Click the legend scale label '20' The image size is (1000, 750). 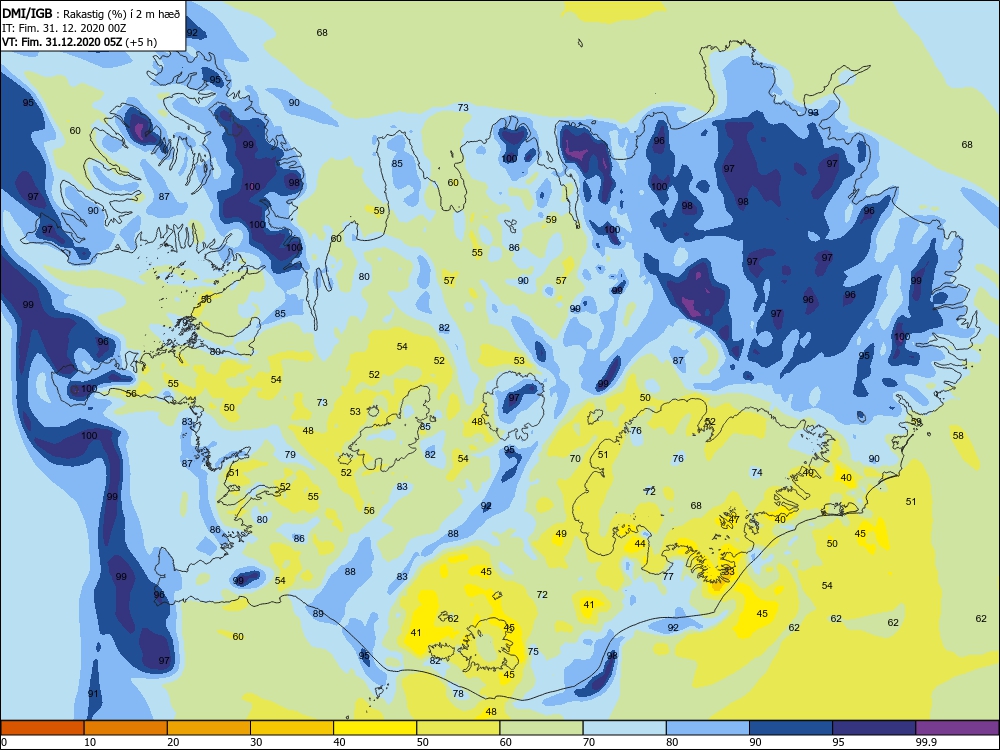click(x=173, y=742)
